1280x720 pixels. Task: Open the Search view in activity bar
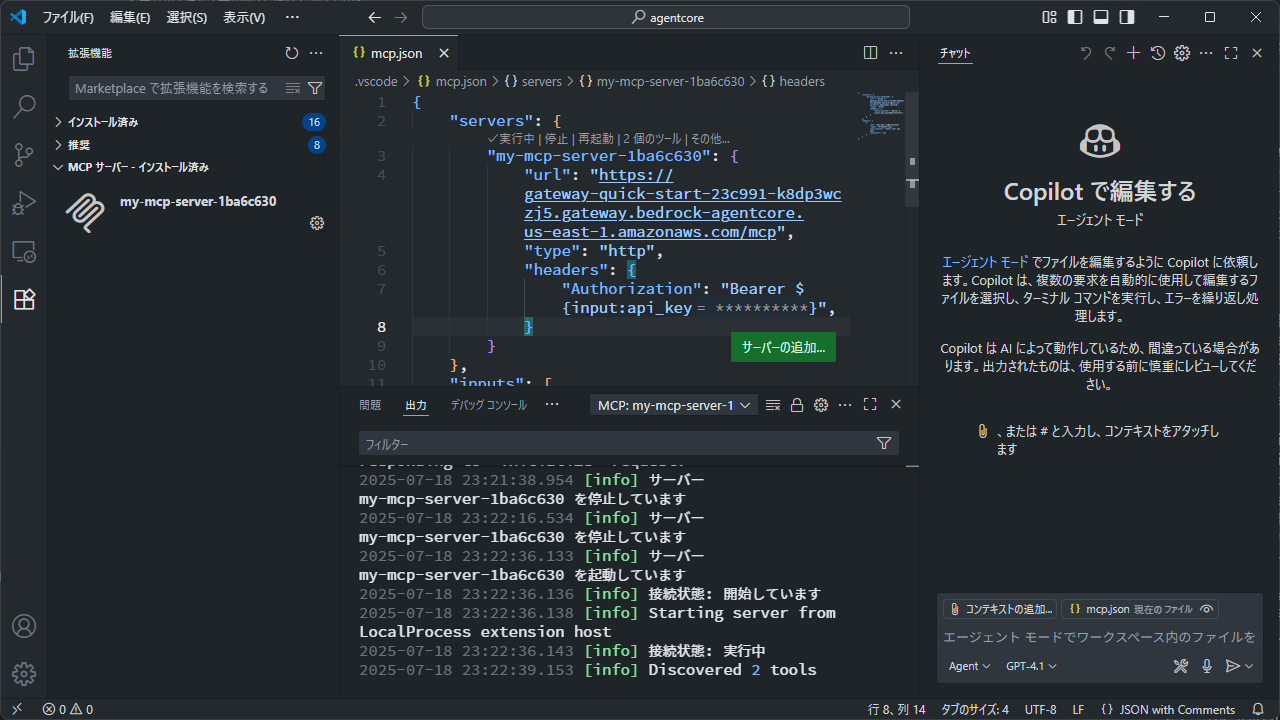[24, 106]
